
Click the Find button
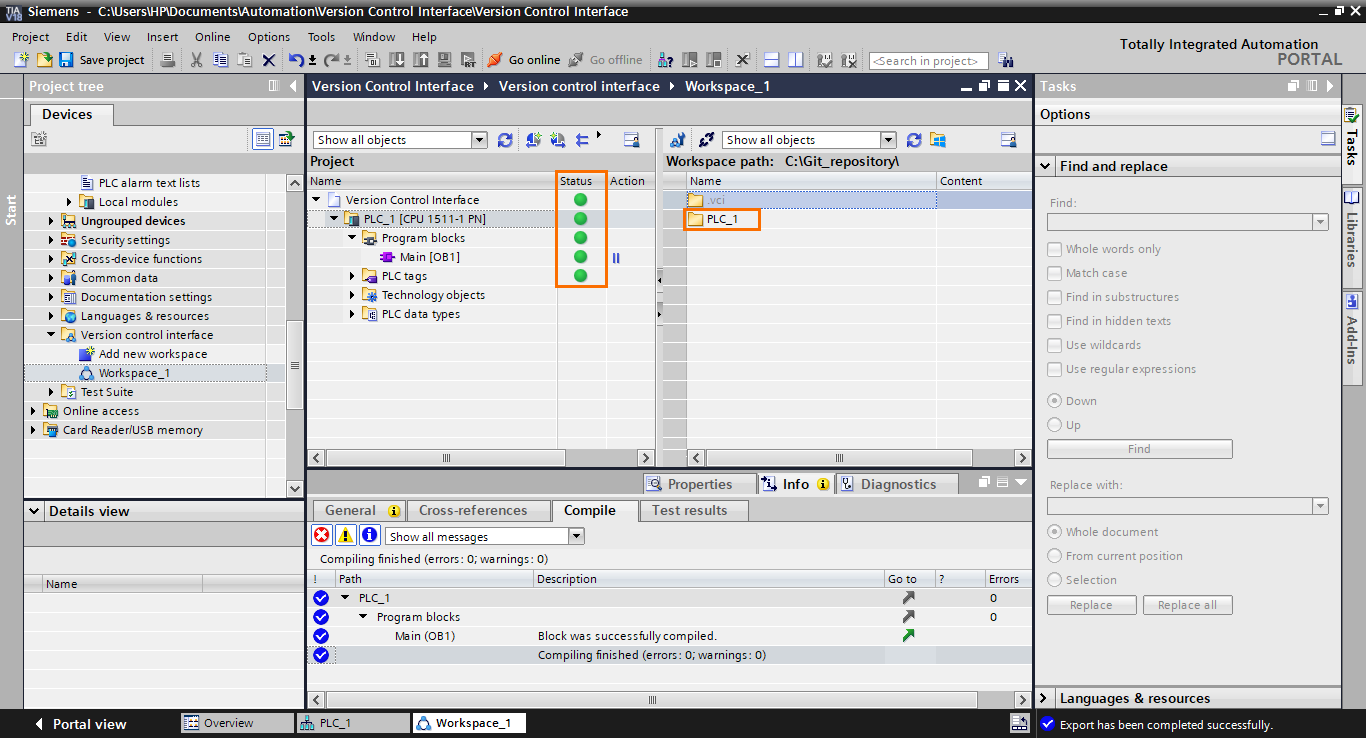(x=1139, y=448)
